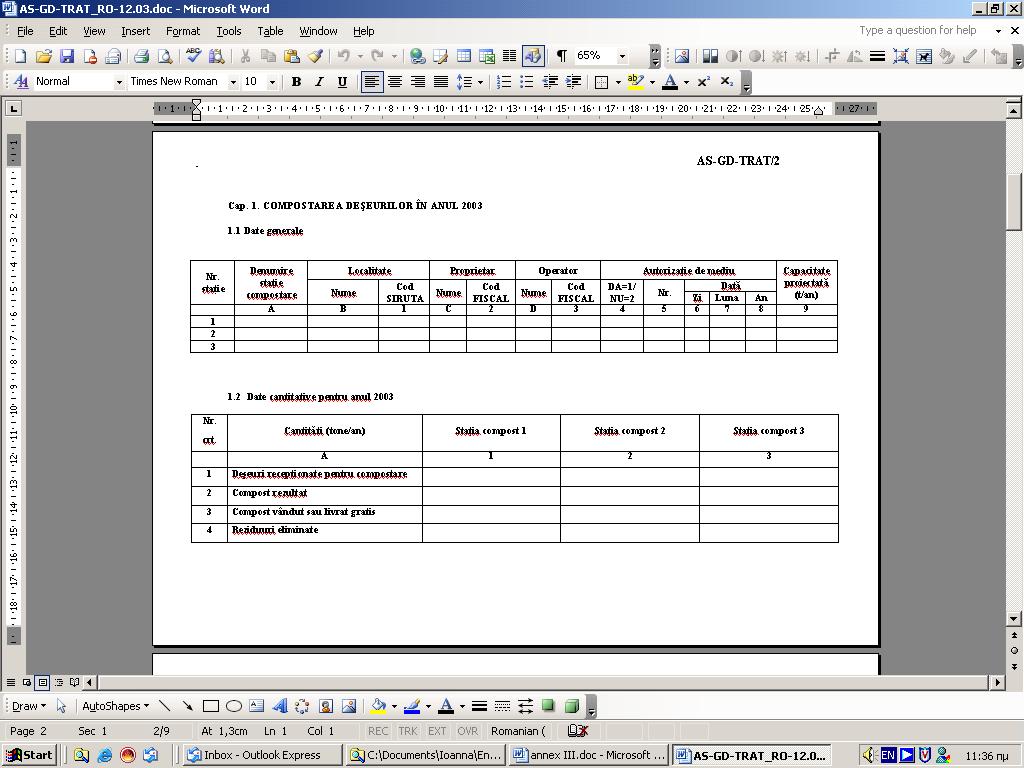This screenshot has height=768, width=1024.
Task: Open Print Preview
Action: point(165,56)
